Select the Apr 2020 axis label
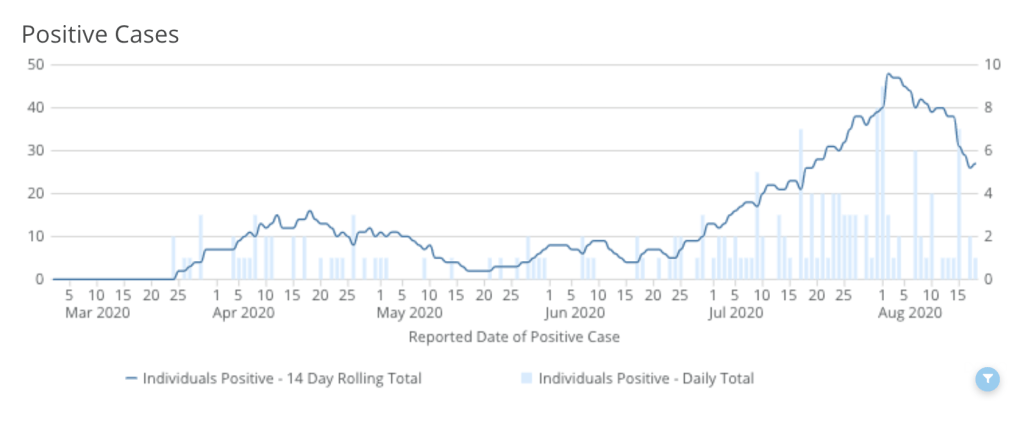 (244, 313)
